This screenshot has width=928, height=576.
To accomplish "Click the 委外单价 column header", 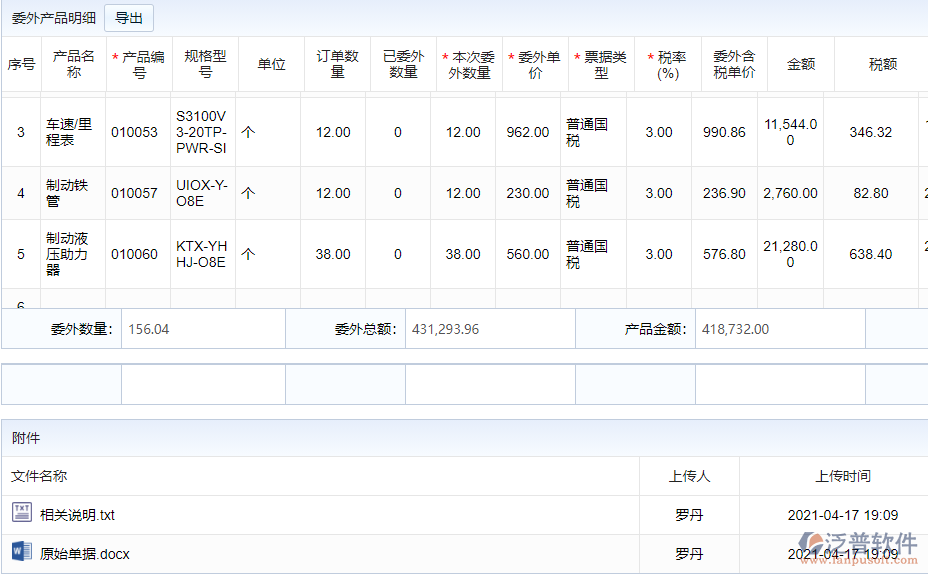I will [535, 64].
